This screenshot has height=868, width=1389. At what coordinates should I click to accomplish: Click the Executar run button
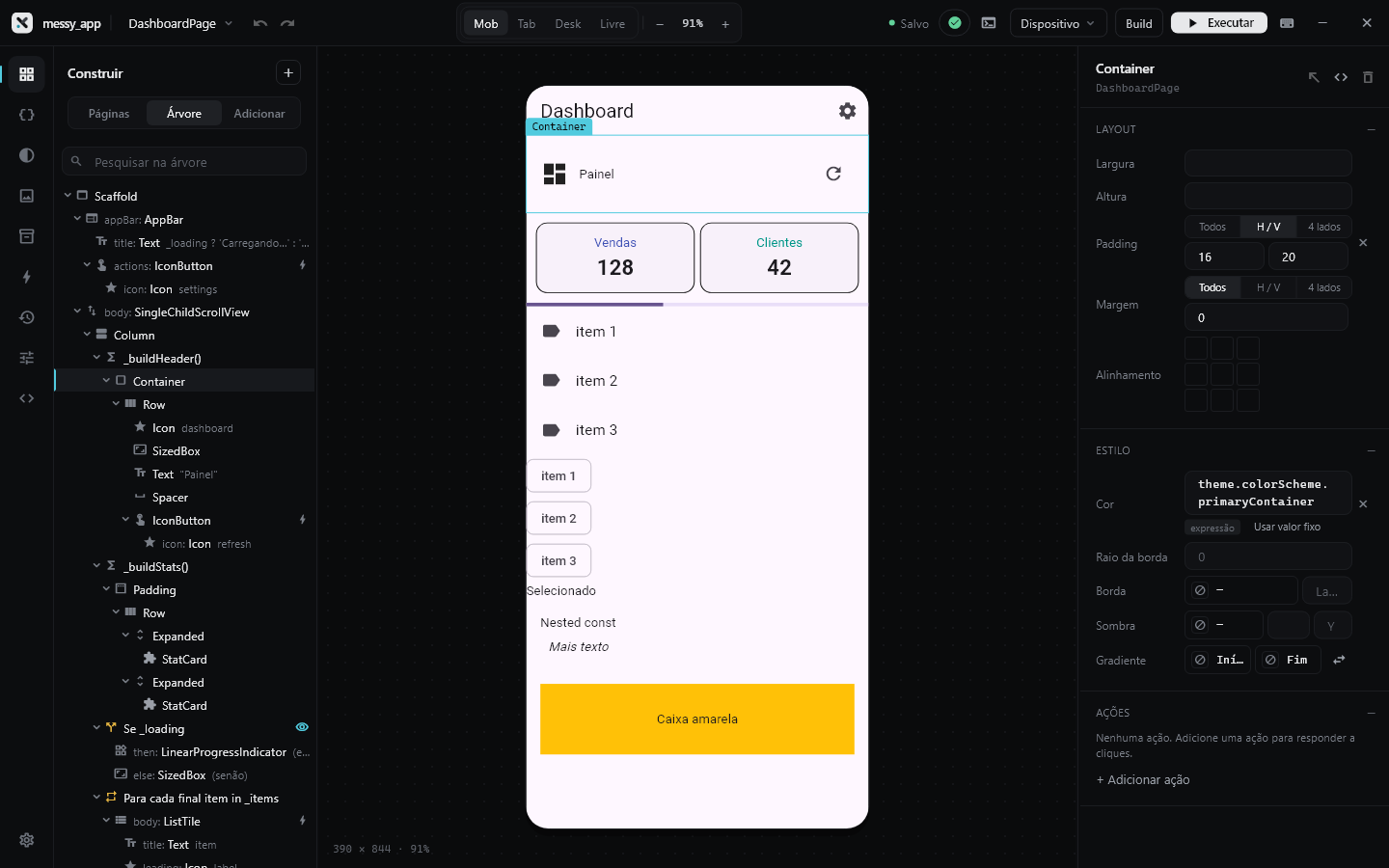[x=1219, y=23]
